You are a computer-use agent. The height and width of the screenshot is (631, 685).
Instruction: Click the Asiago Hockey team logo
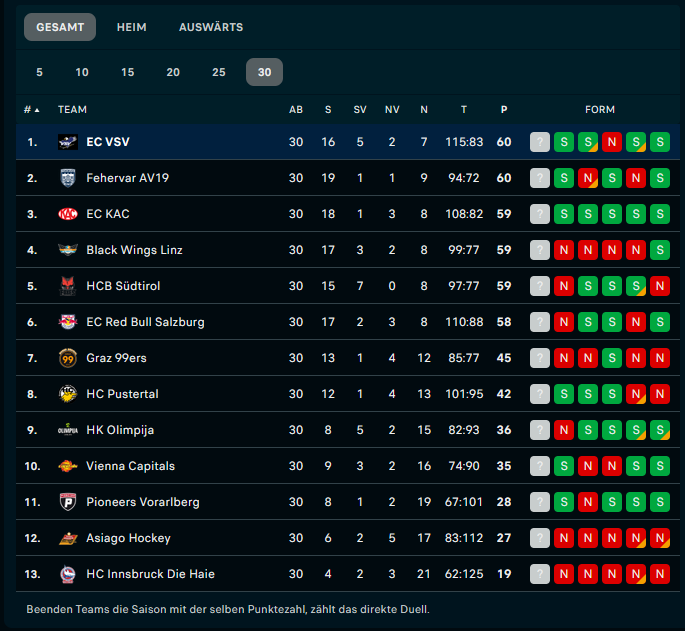(68, 538)
